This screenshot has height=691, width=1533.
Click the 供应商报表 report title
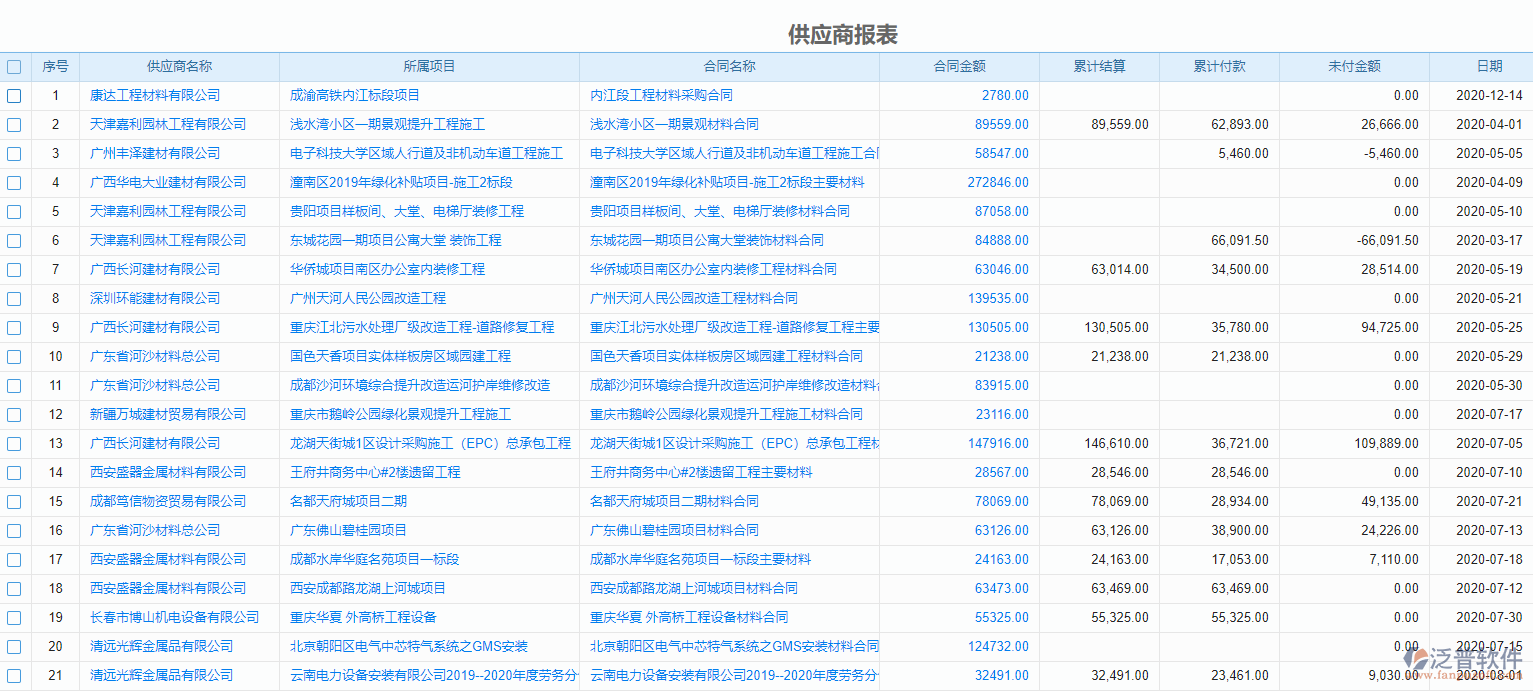(x=841, y=33)
